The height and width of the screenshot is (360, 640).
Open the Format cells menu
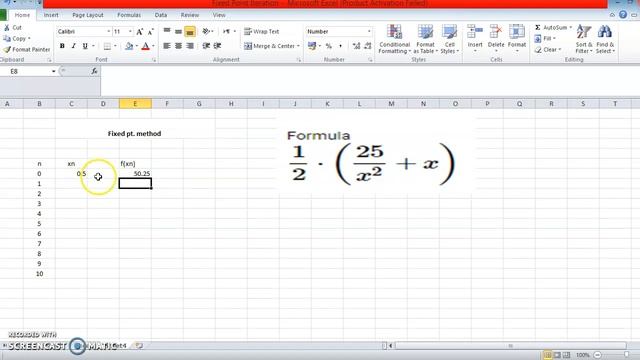pos(517,39)
